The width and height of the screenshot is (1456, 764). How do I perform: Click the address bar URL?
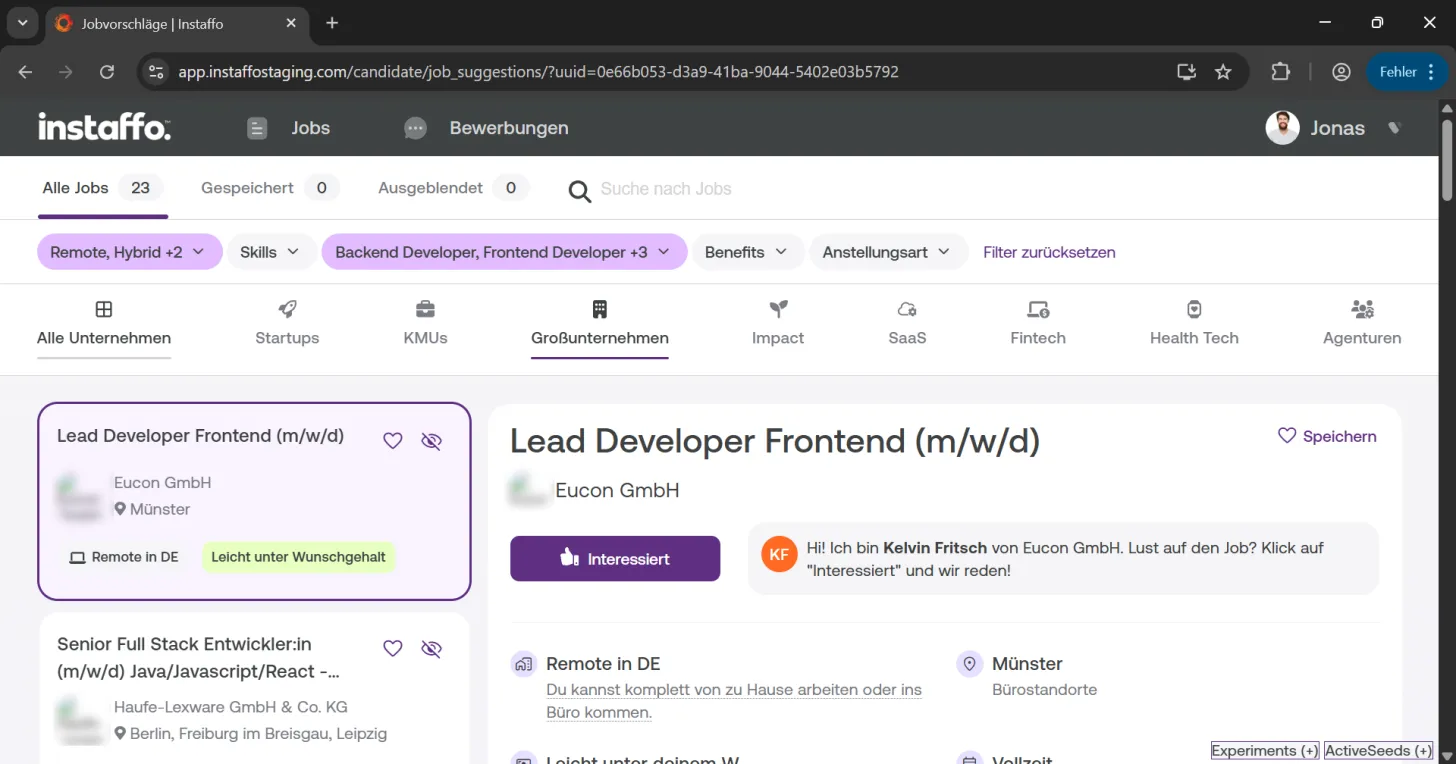tap(538, 72)
